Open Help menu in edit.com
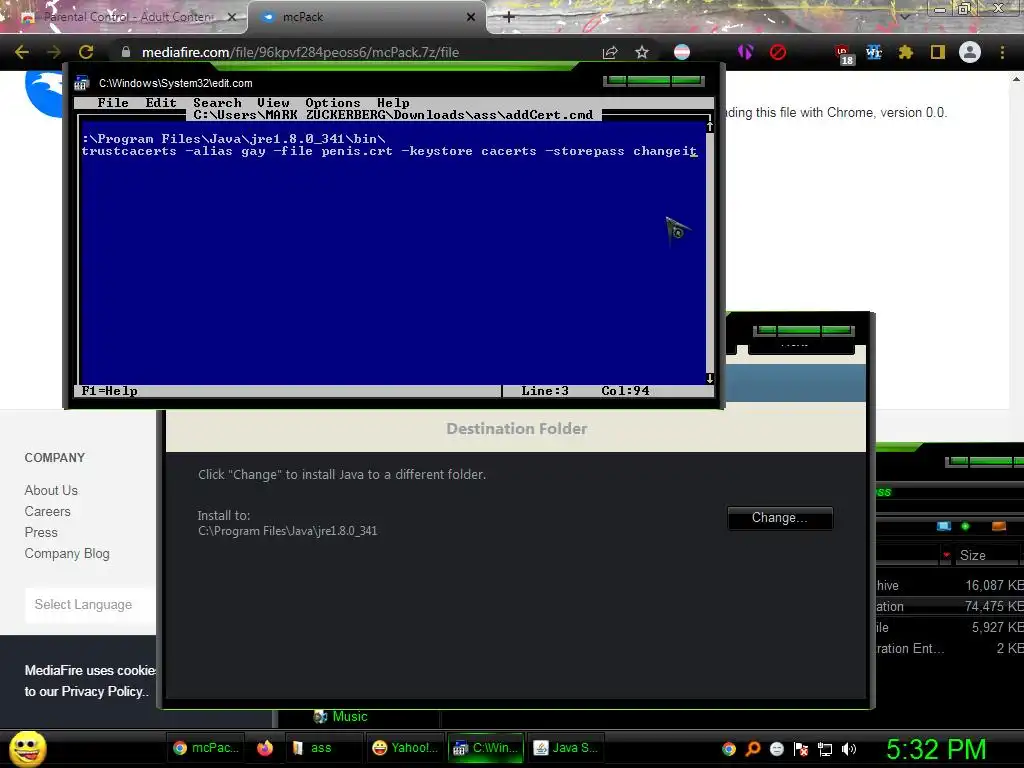The width and height of the screenshot is (1024, 768). tap(393, 103)
